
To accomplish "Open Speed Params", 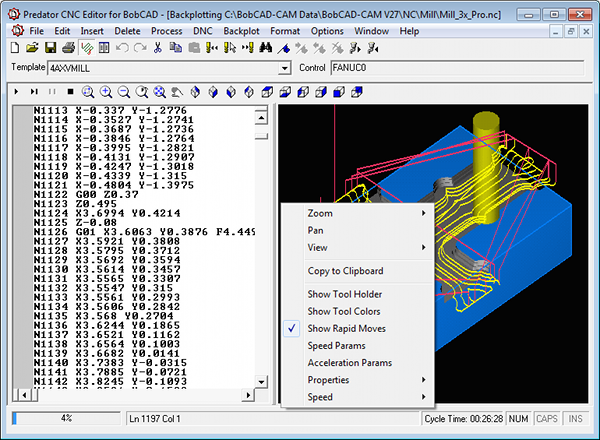I will (x=358, y=345).
